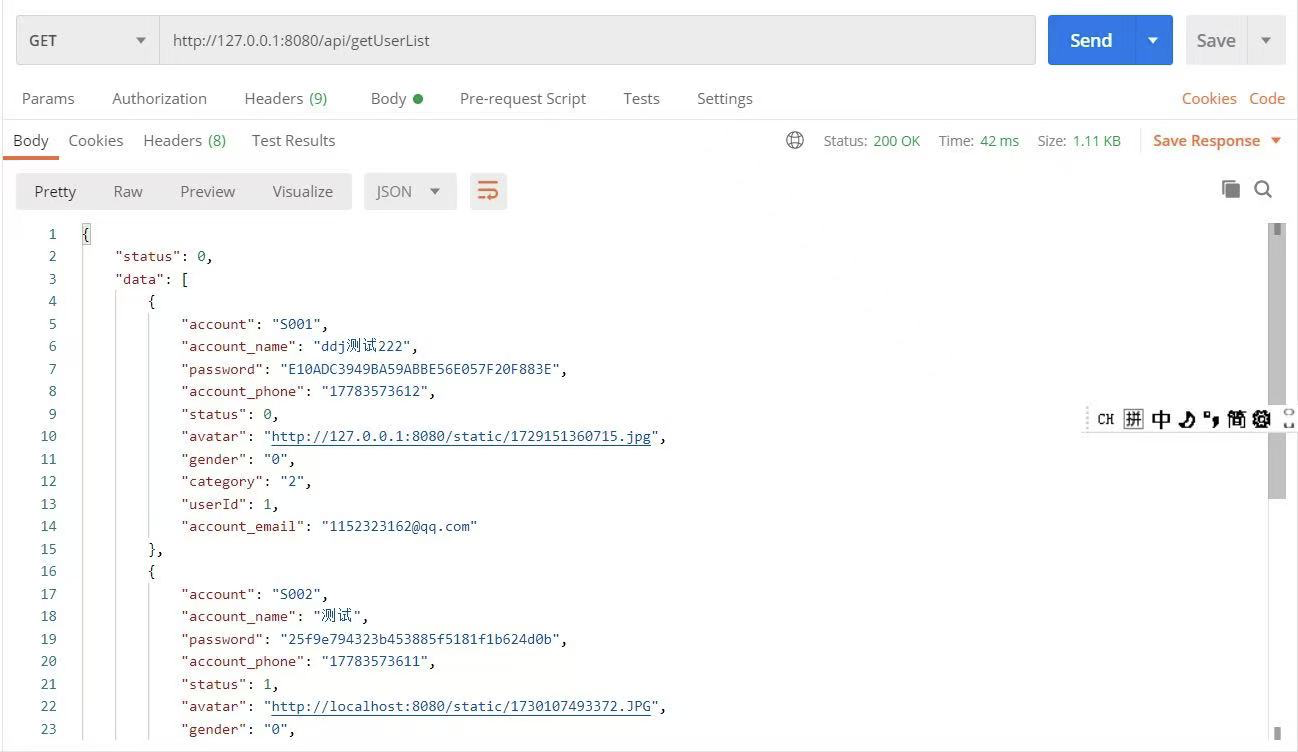This screenshot has width=1298, height=752.
Task: Expand the Save Response dropdown
Action: tap(1276, 140)
